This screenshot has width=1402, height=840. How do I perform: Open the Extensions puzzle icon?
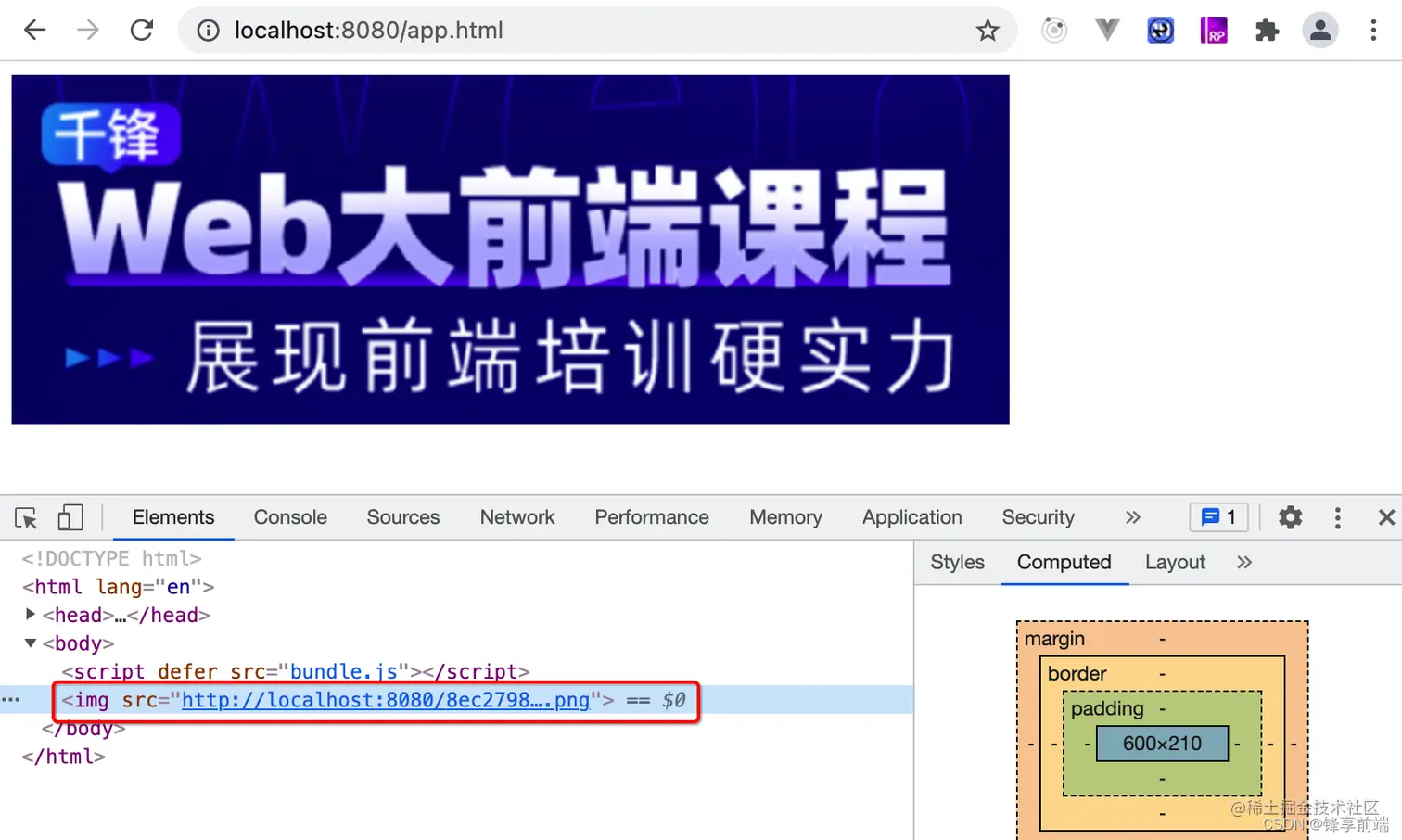[1267, 31]
